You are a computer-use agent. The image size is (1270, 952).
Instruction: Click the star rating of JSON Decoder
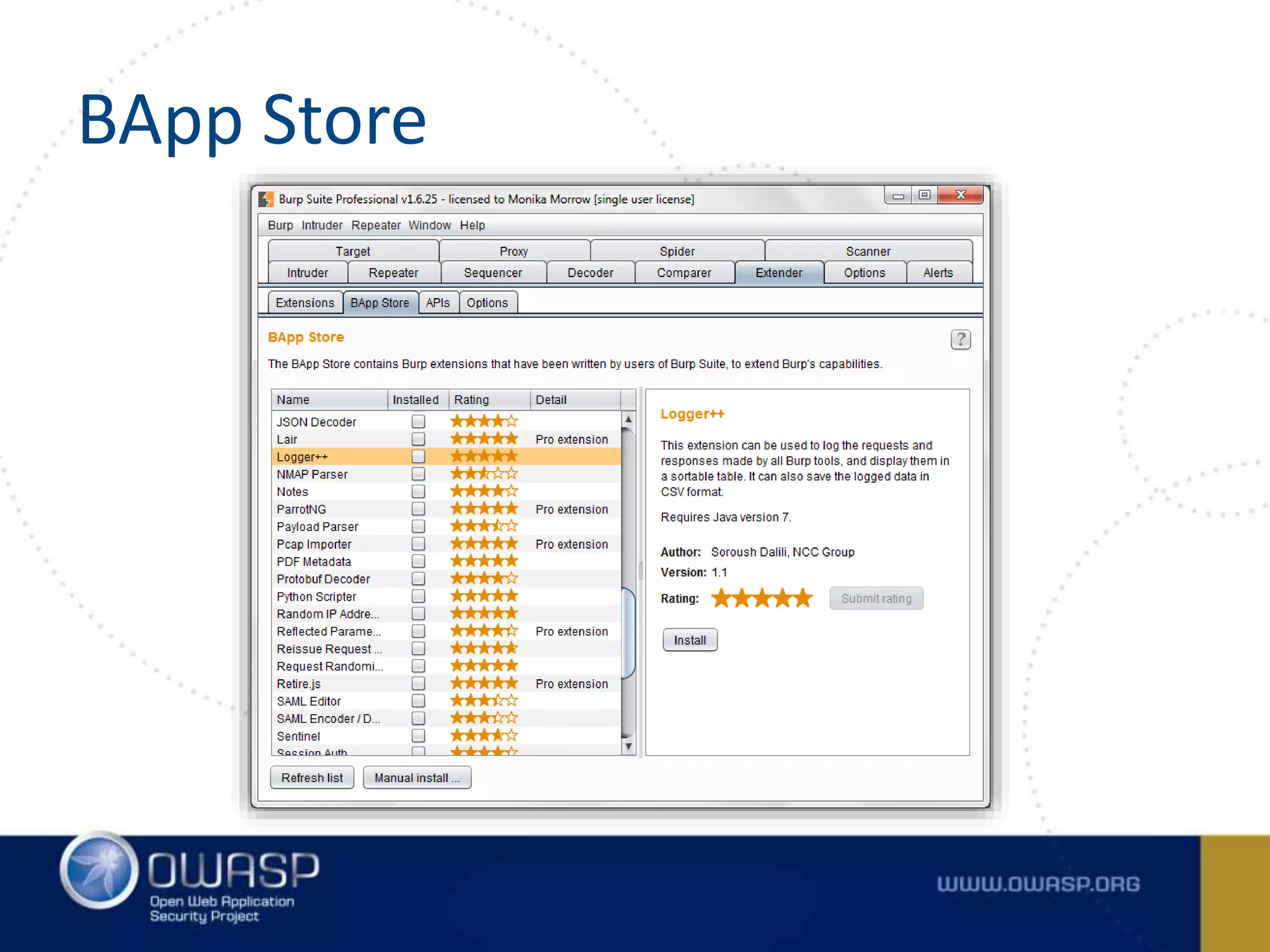484,421
